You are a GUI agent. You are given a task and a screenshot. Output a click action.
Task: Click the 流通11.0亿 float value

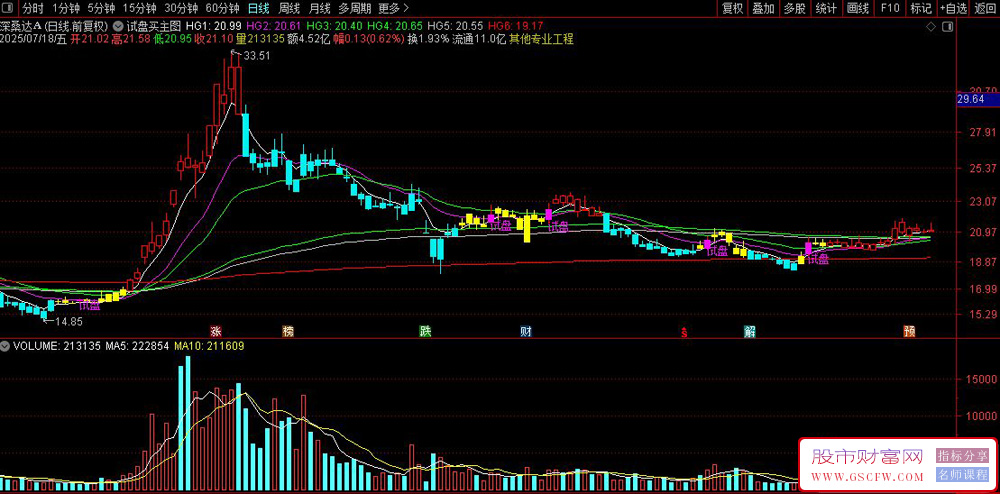pos(479,39)
